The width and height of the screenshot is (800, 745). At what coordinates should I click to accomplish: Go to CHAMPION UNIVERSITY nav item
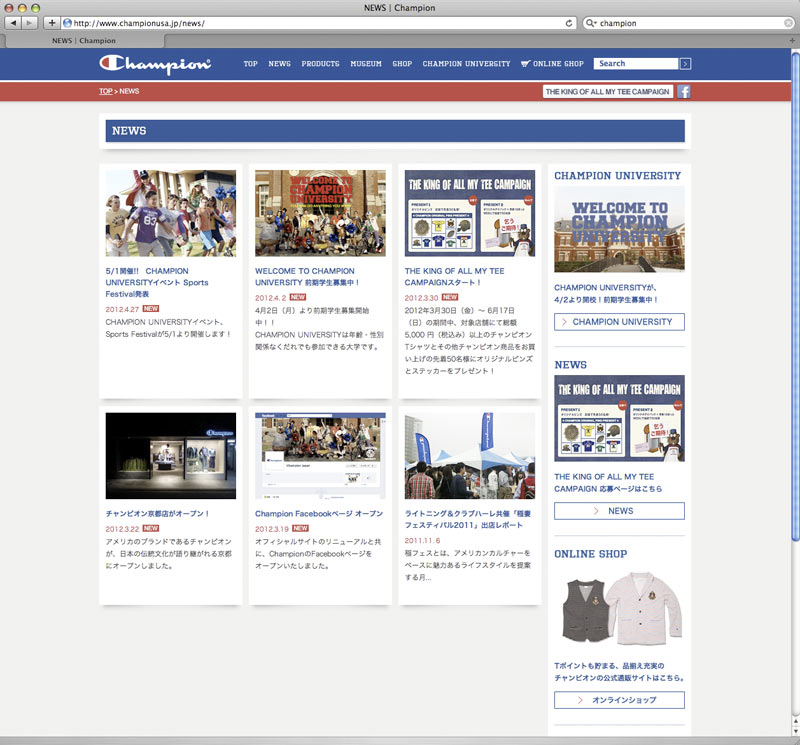(x=466, y=64)
